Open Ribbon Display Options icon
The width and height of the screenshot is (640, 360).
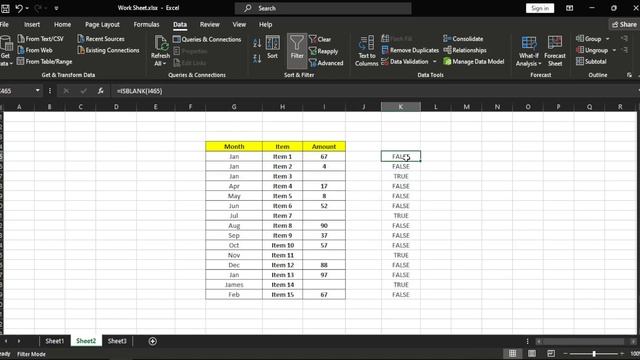coord(569,8)
